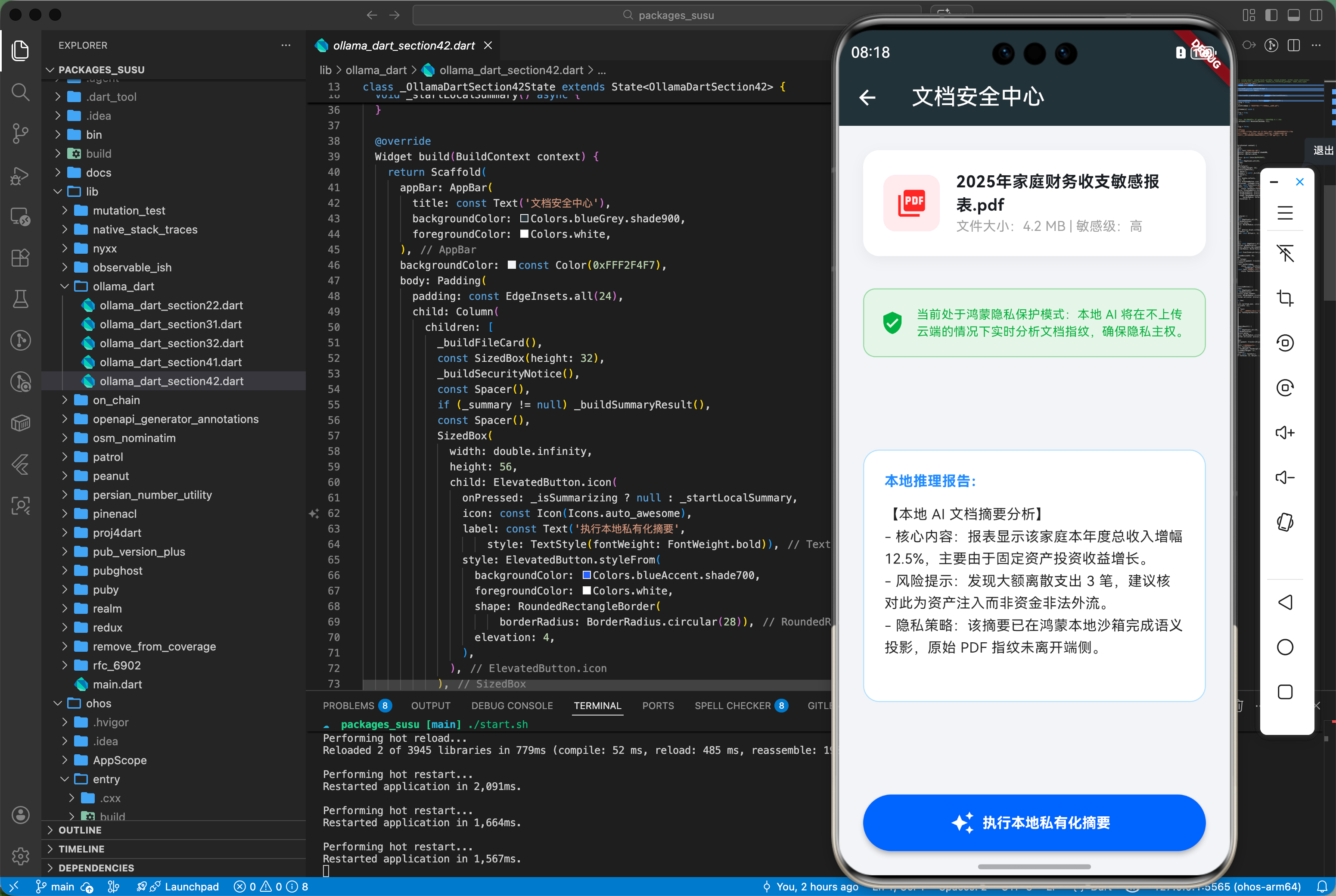Click emulator crop screenshot icon

pyautogui.click(x=1285, y=298)
